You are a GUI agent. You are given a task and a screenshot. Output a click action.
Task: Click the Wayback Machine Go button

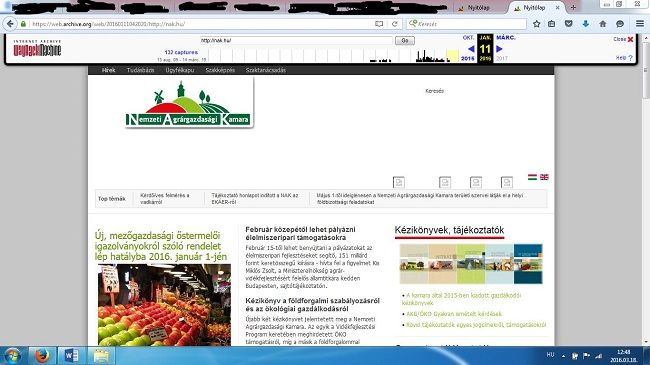point(405,41)
